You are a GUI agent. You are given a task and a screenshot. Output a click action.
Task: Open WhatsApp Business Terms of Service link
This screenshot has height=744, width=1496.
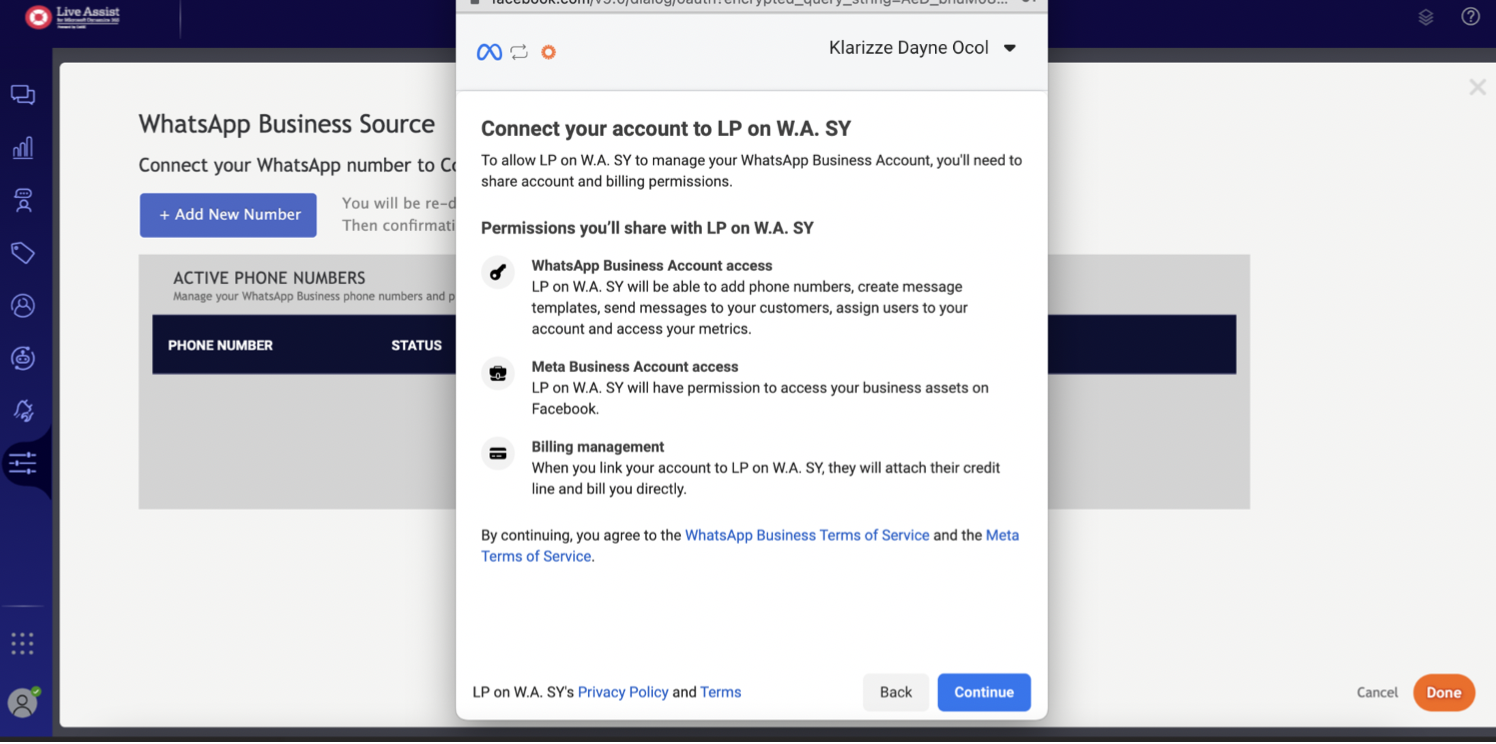807,535
